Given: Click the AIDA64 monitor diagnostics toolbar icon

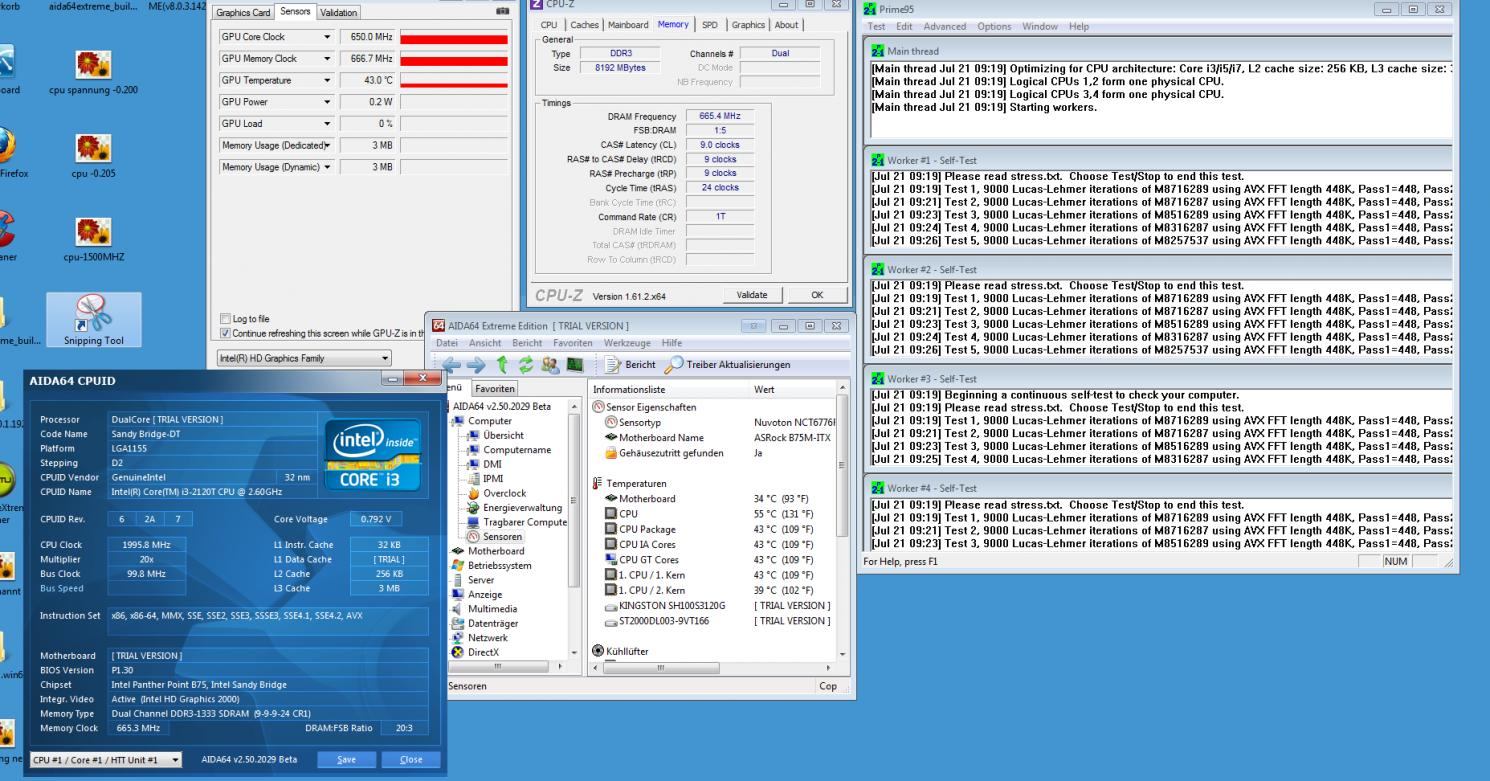Looking at the screenshot, I should 574,365.
